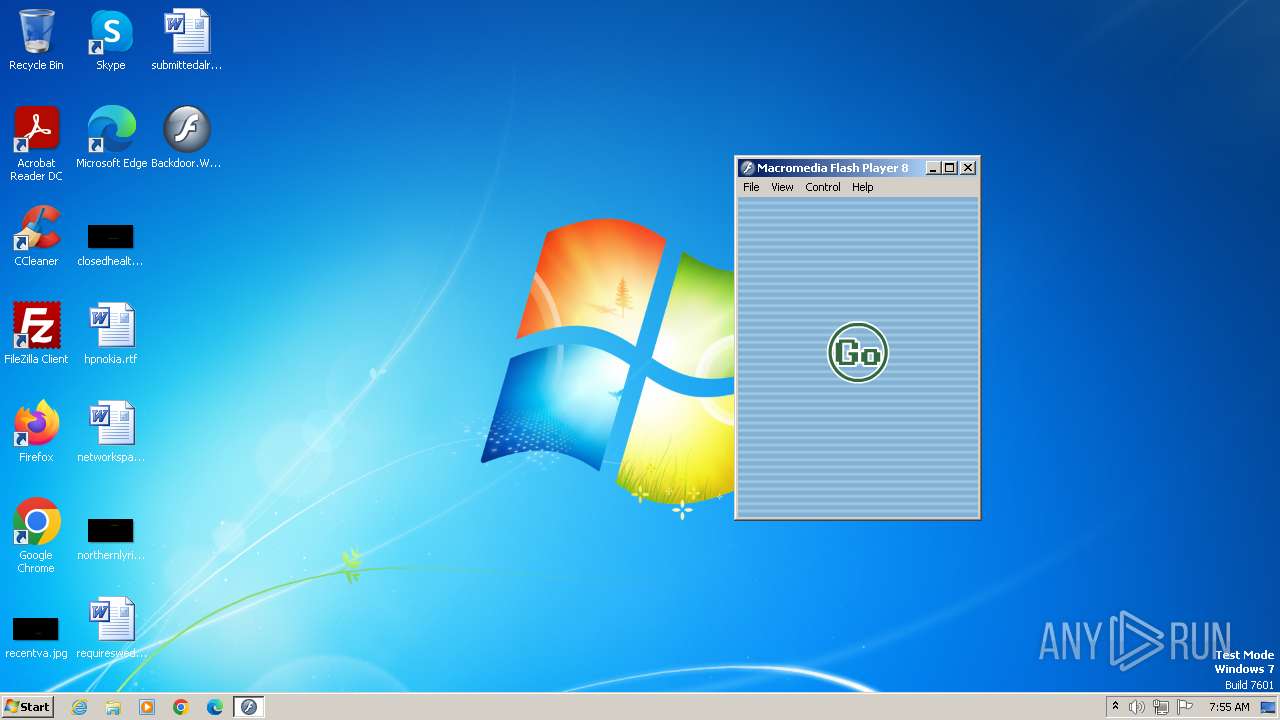Click the green Go button in Flash Player
The image size is (1280, 720).
[858, 352]
